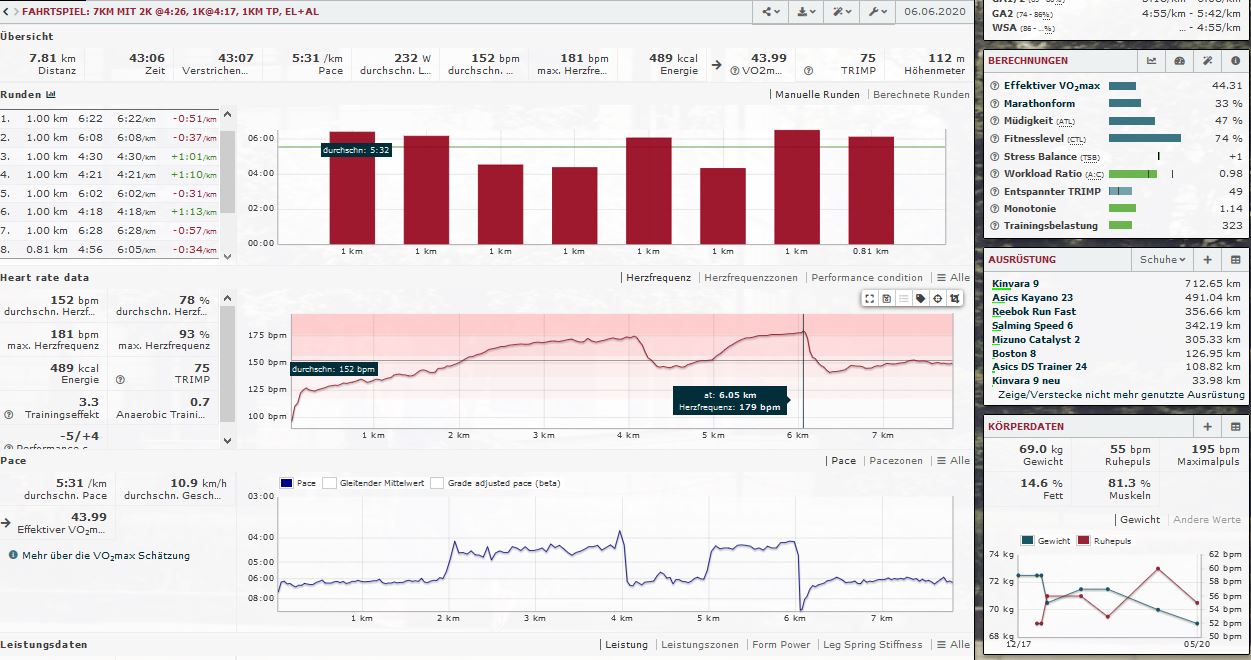Toggle the crosshair icon in chart toolbar

tap(937, 298)
